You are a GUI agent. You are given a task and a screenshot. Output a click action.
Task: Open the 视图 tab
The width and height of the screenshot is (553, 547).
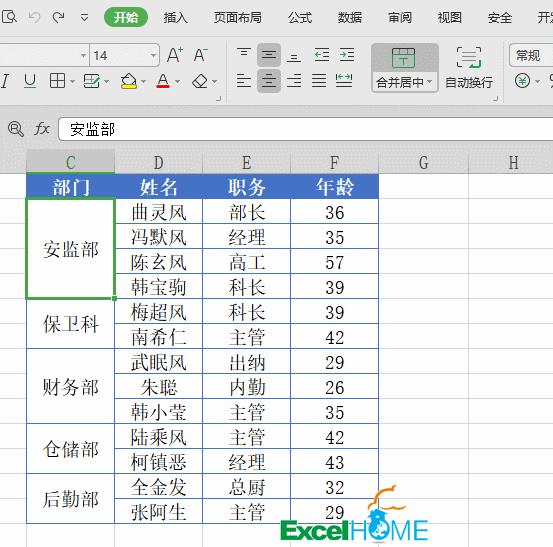point(450,17)
